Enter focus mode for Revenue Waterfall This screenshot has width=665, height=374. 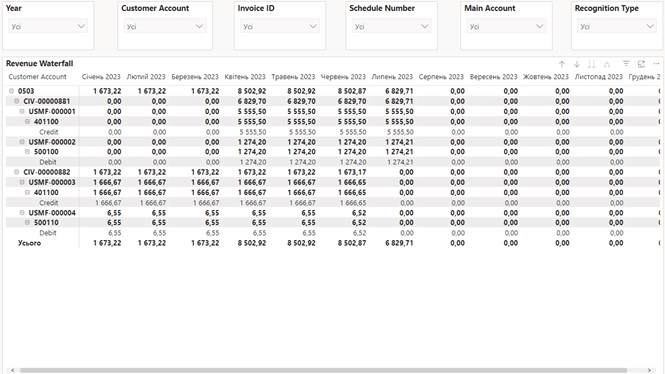641,64
